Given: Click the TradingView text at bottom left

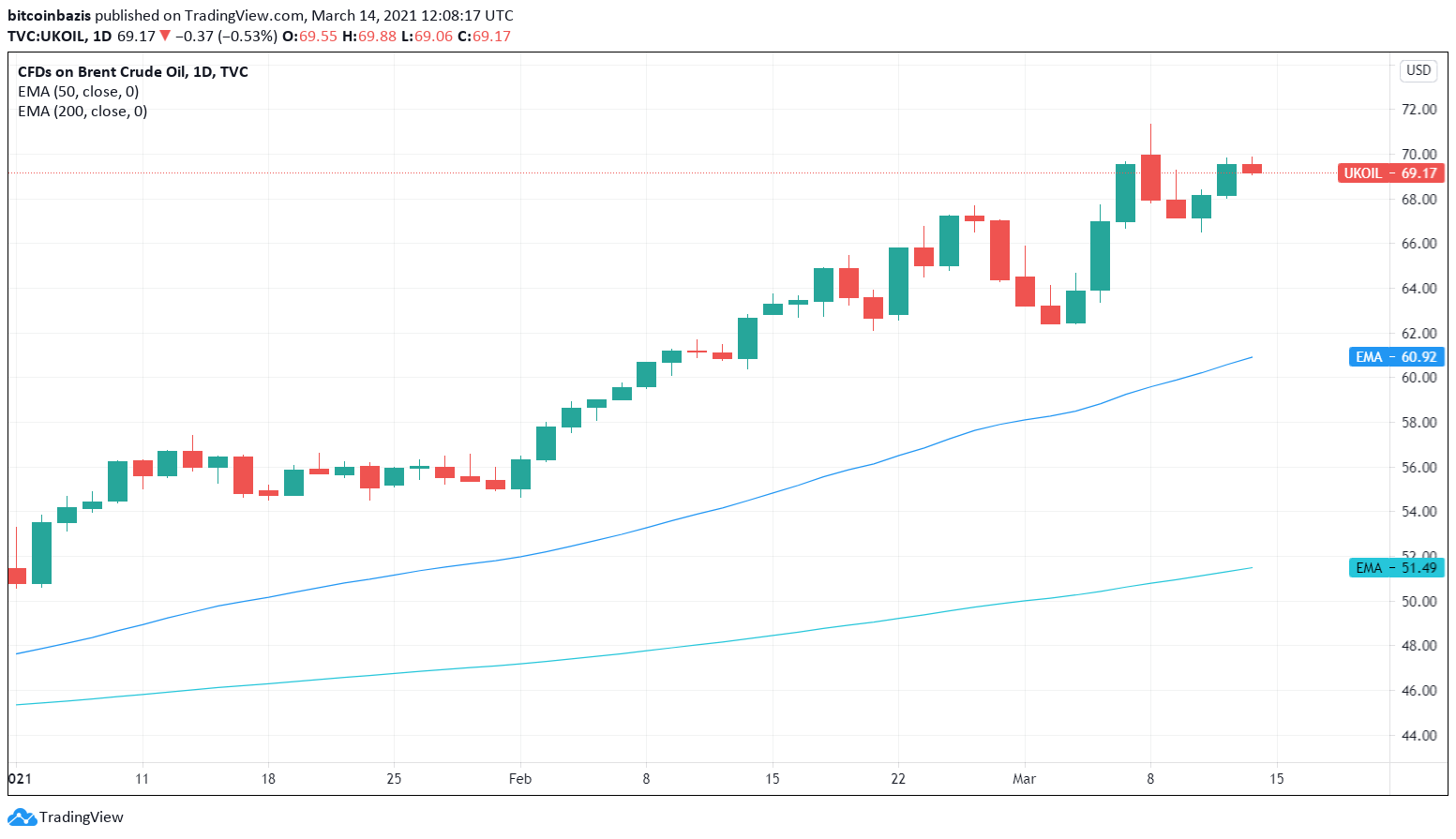Looking at the screenshot, I should 82,817.
